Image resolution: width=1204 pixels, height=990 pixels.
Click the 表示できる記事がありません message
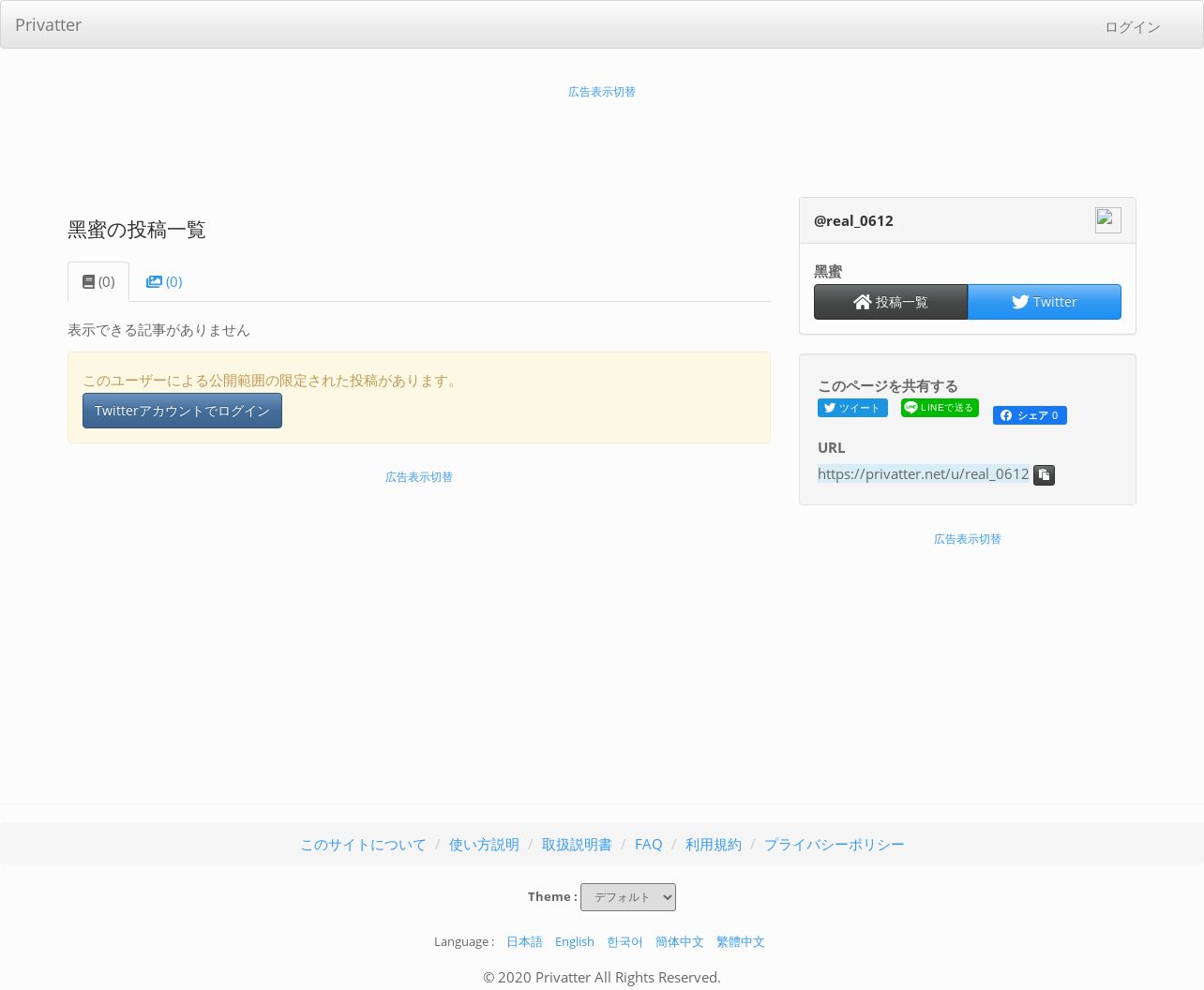(x=158, y=330)
